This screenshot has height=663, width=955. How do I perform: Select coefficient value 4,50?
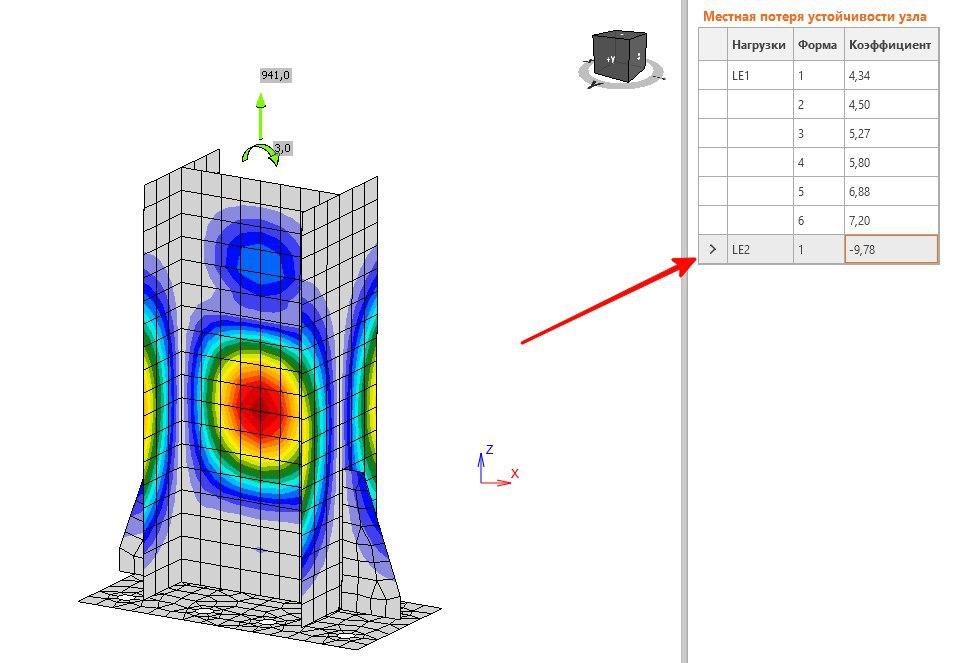(x=891, y=105)
